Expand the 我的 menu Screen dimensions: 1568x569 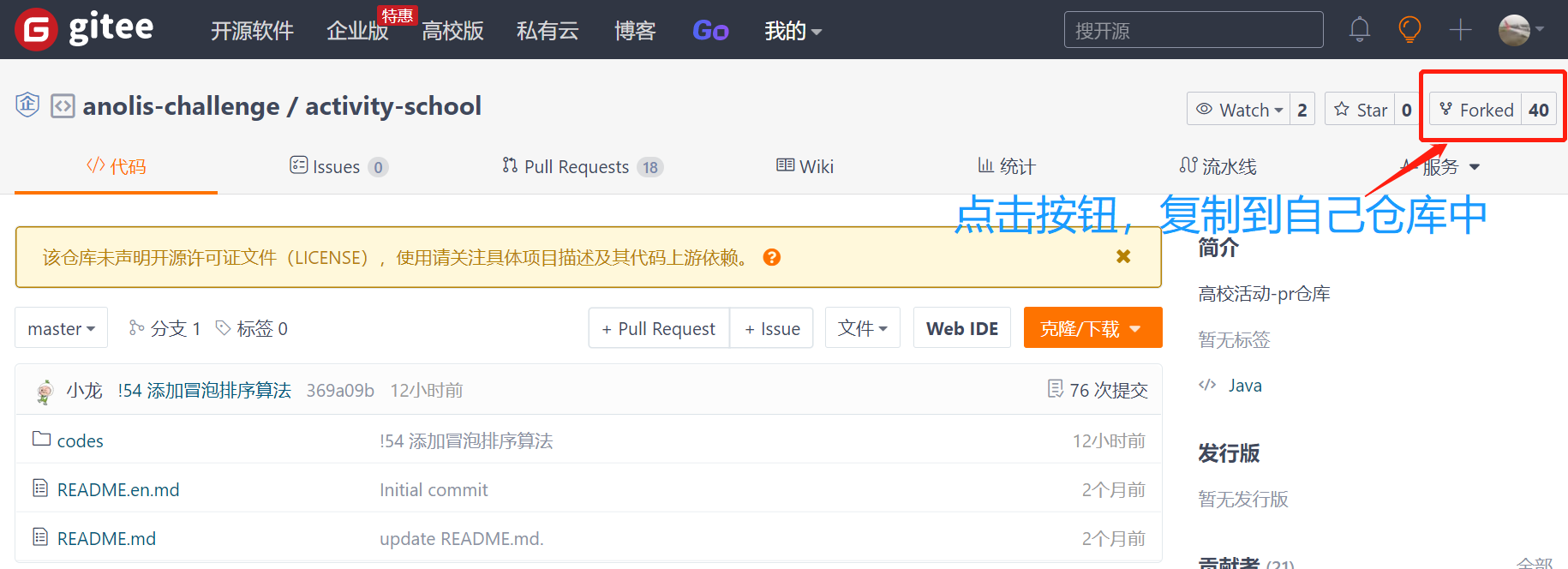click(793, 31)
